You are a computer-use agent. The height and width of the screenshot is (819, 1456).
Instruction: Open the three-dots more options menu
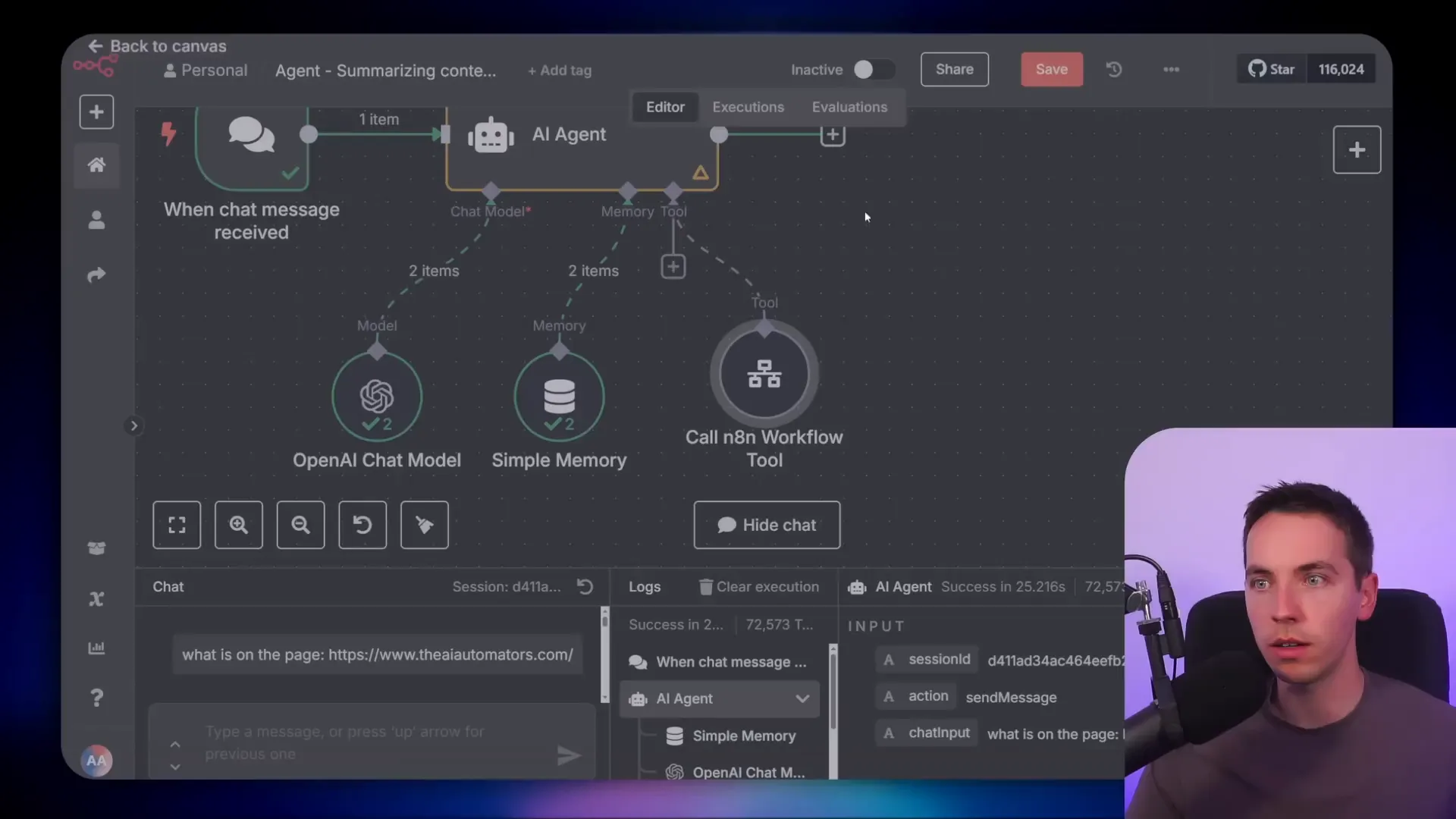(1171, 70)
